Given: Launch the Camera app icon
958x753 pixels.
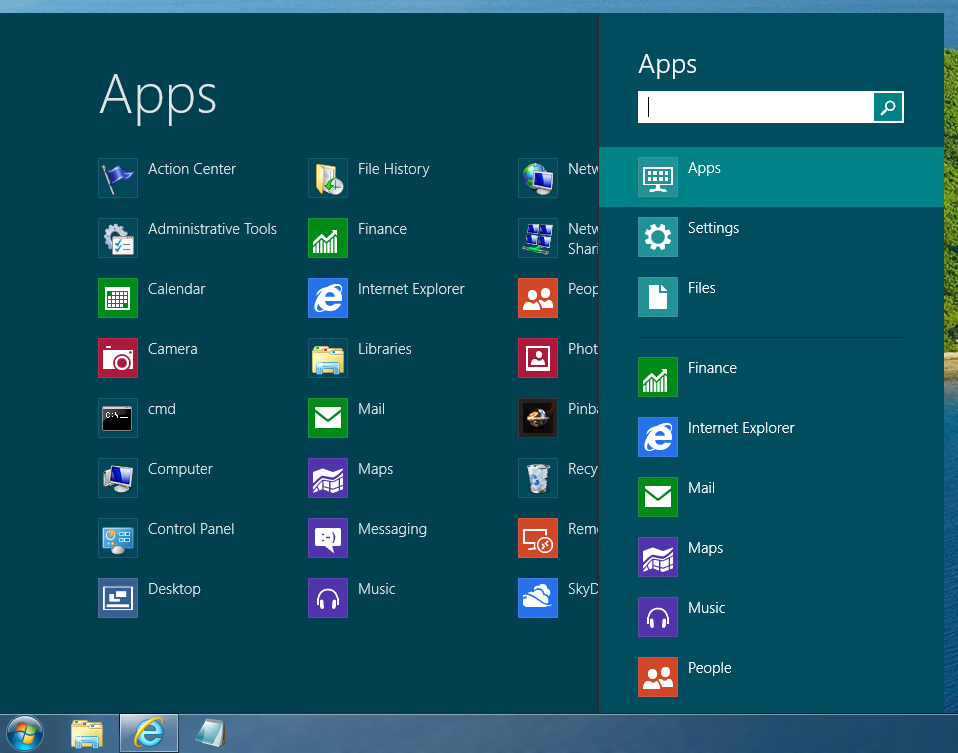Looking at the screenshot, I should coord(118,358).
